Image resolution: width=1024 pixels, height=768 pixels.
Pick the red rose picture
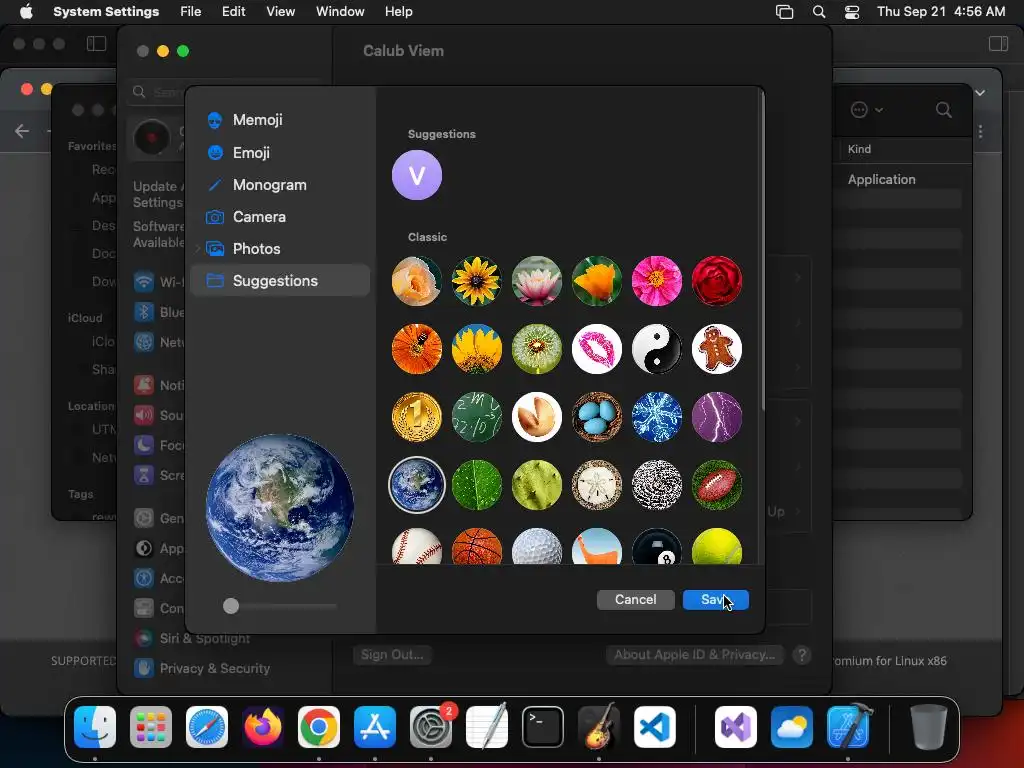717,281
